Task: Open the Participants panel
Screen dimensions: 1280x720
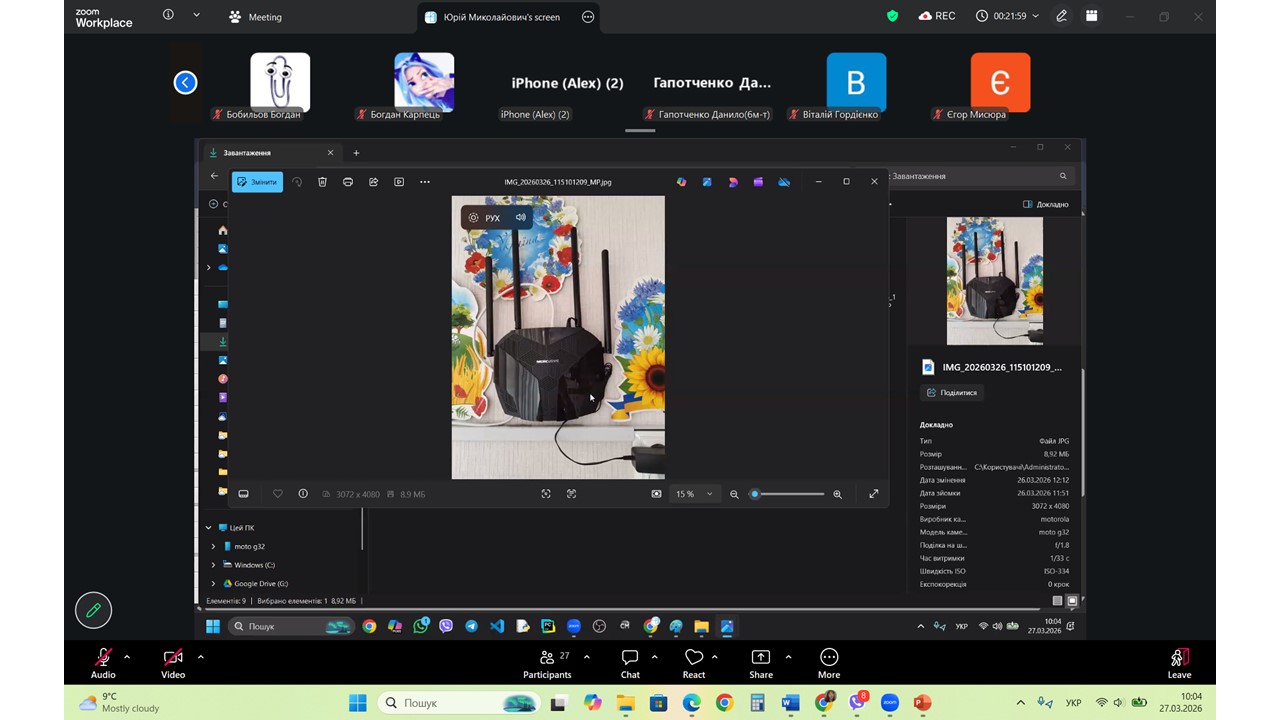Action: (547, 661)
